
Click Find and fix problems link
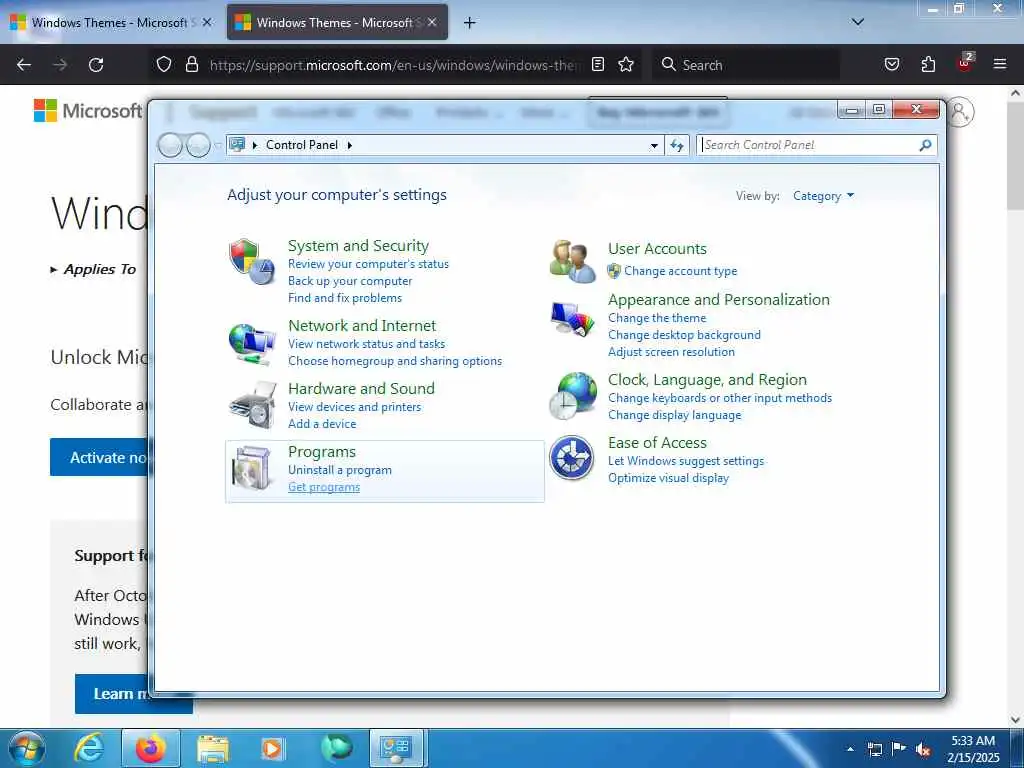[345, 298]
